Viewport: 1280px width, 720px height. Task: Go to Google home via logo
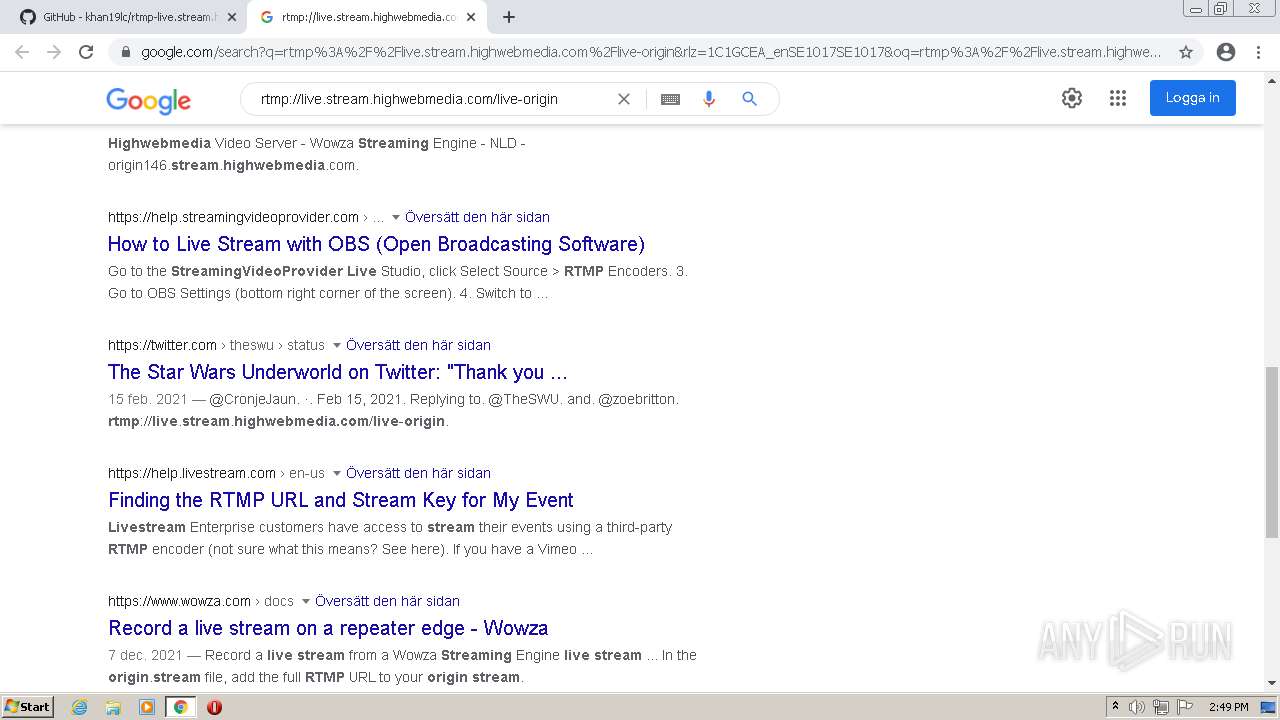148,100
